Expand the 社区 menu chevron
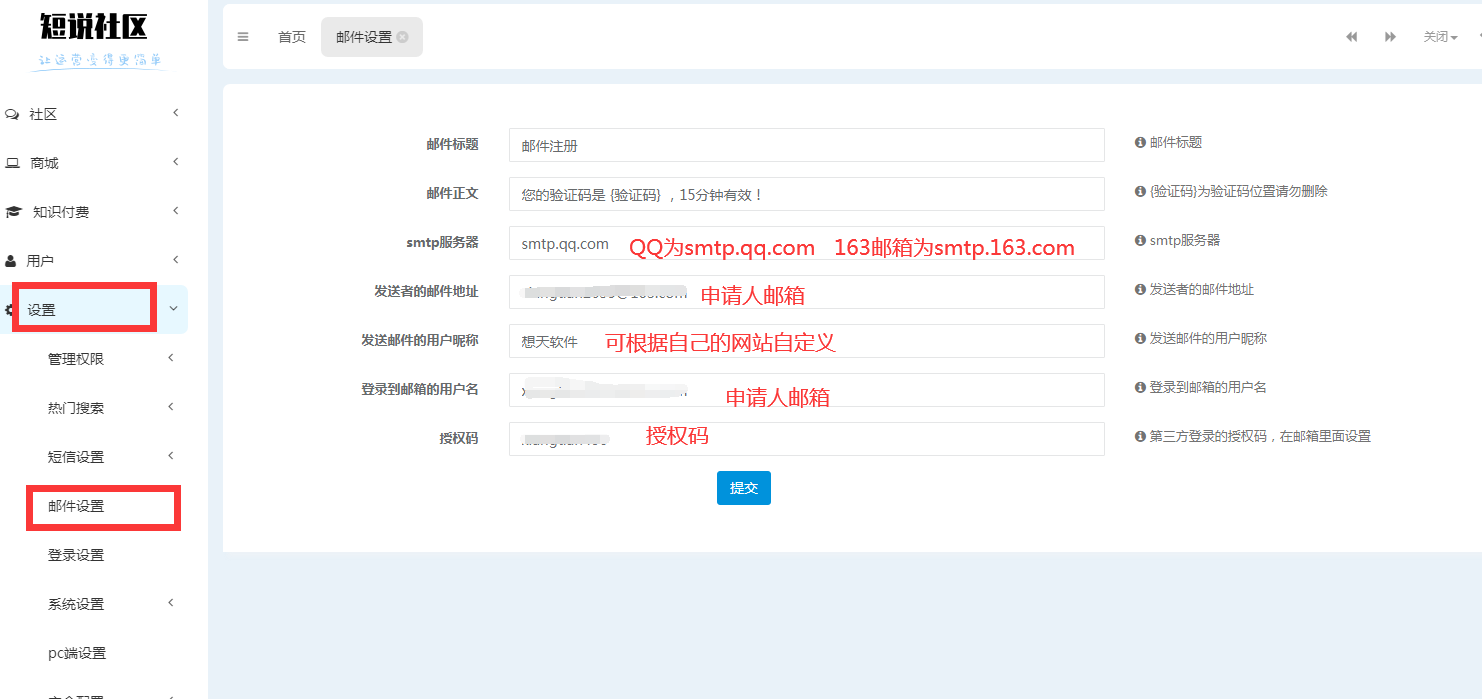The height and width of the screenshot is (699, 1482). [175, 113]
